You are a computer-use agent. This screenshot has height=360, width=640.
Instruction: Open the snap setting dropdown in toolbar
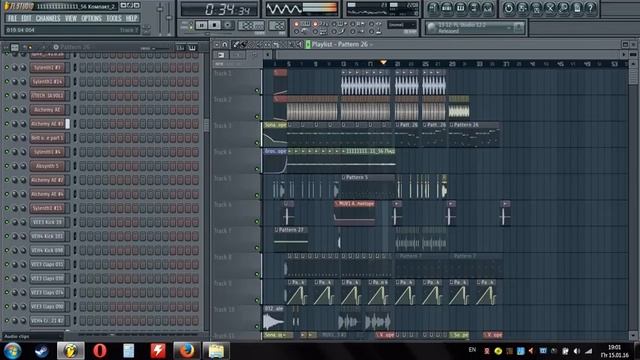[402, 25]
